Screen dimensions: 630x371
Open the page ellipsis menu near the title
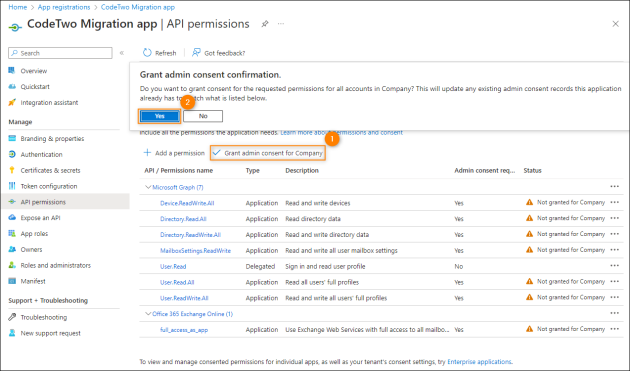point(281,24)
